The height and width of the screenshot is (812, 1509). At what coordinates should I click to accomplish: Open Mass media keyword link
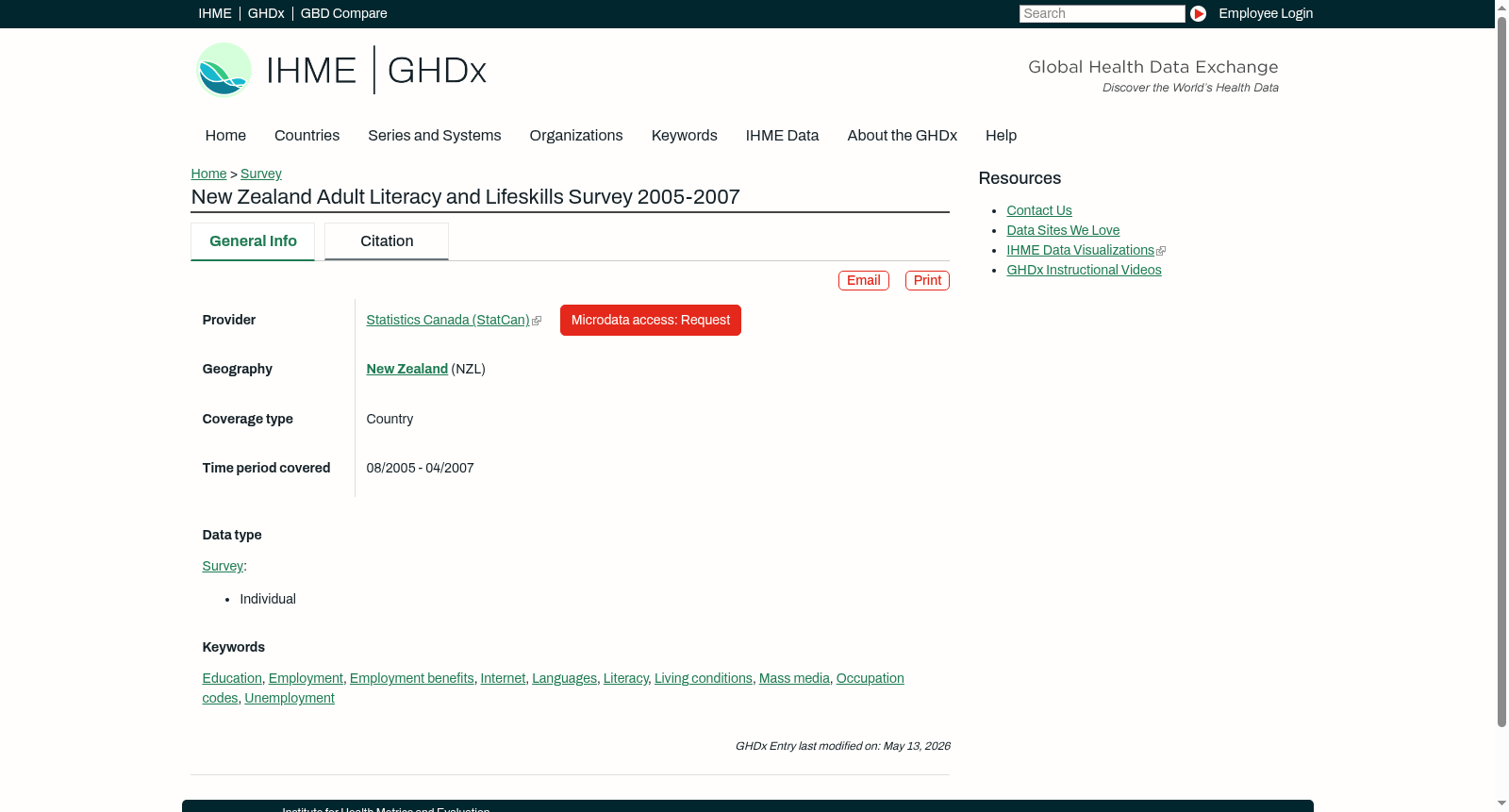click(x=794, y=678)
